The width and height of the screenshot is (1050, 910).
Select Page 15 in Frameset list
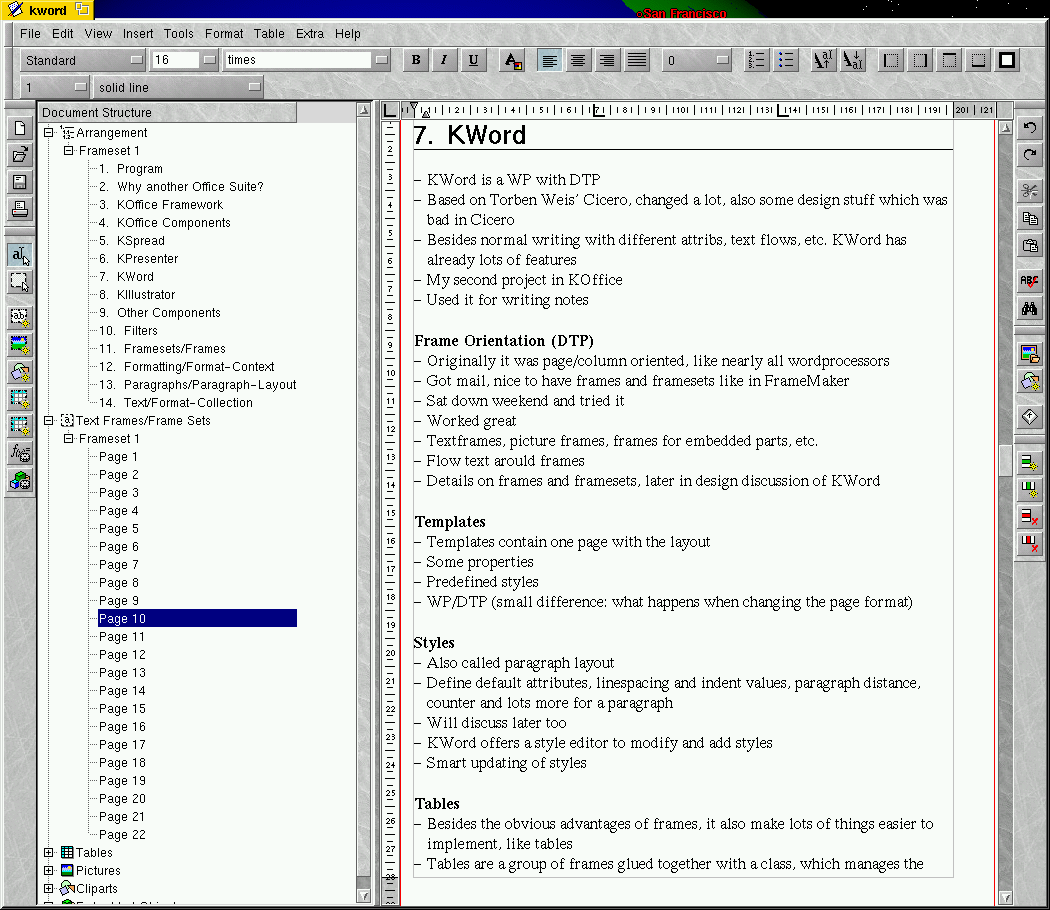tap(122, 709)
